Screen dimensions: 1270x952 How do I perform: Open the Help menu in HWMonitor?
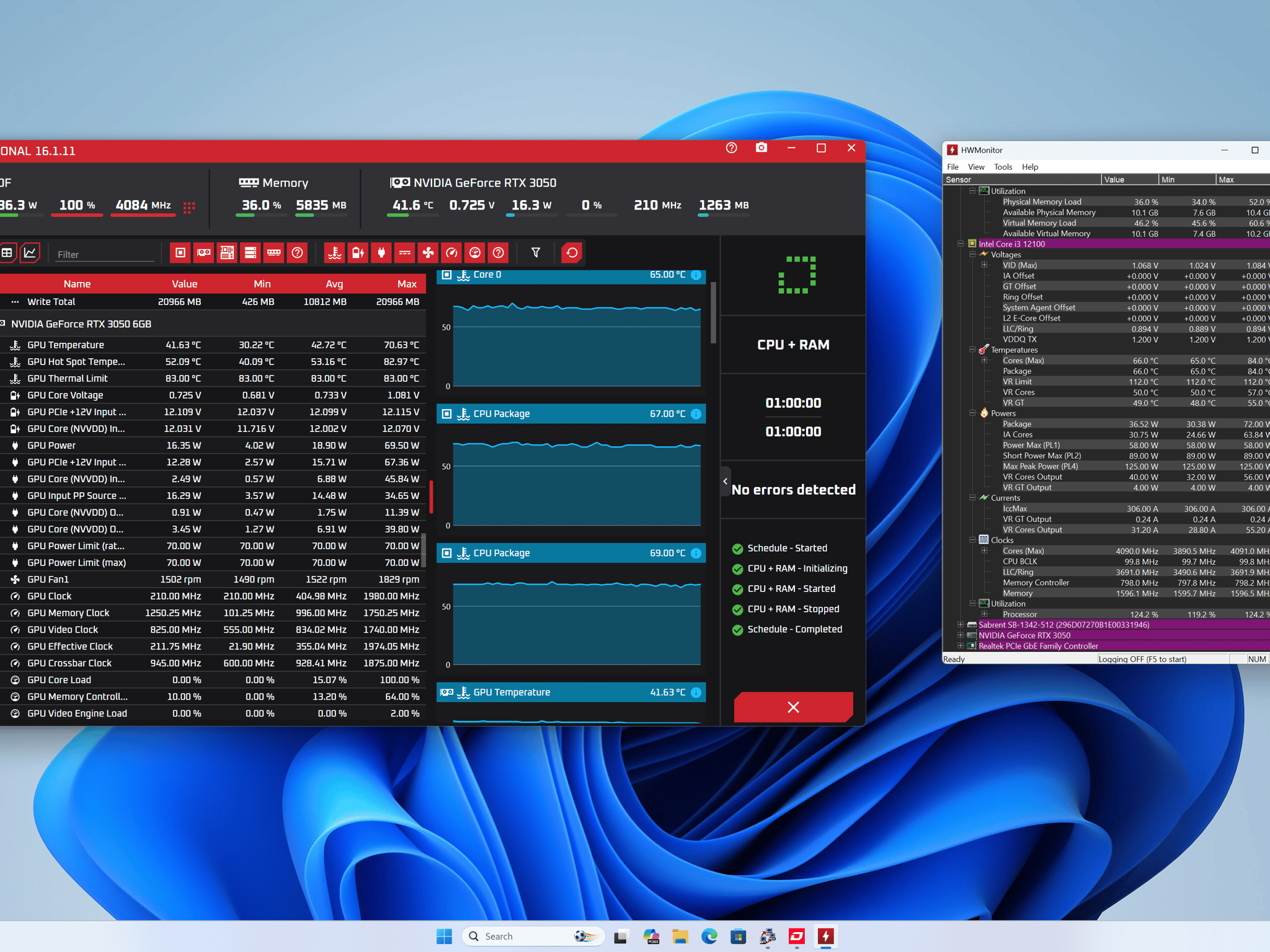[1030, 167]
